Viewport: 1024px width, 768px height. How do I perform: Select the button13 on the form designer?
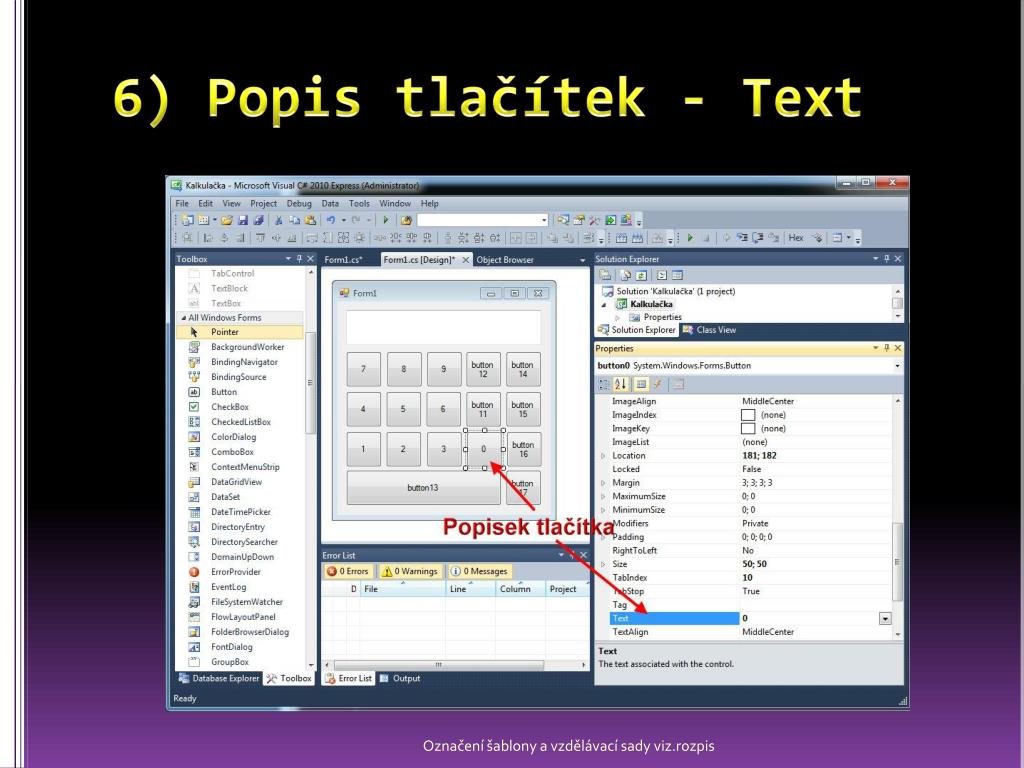[x=423, y=488]
